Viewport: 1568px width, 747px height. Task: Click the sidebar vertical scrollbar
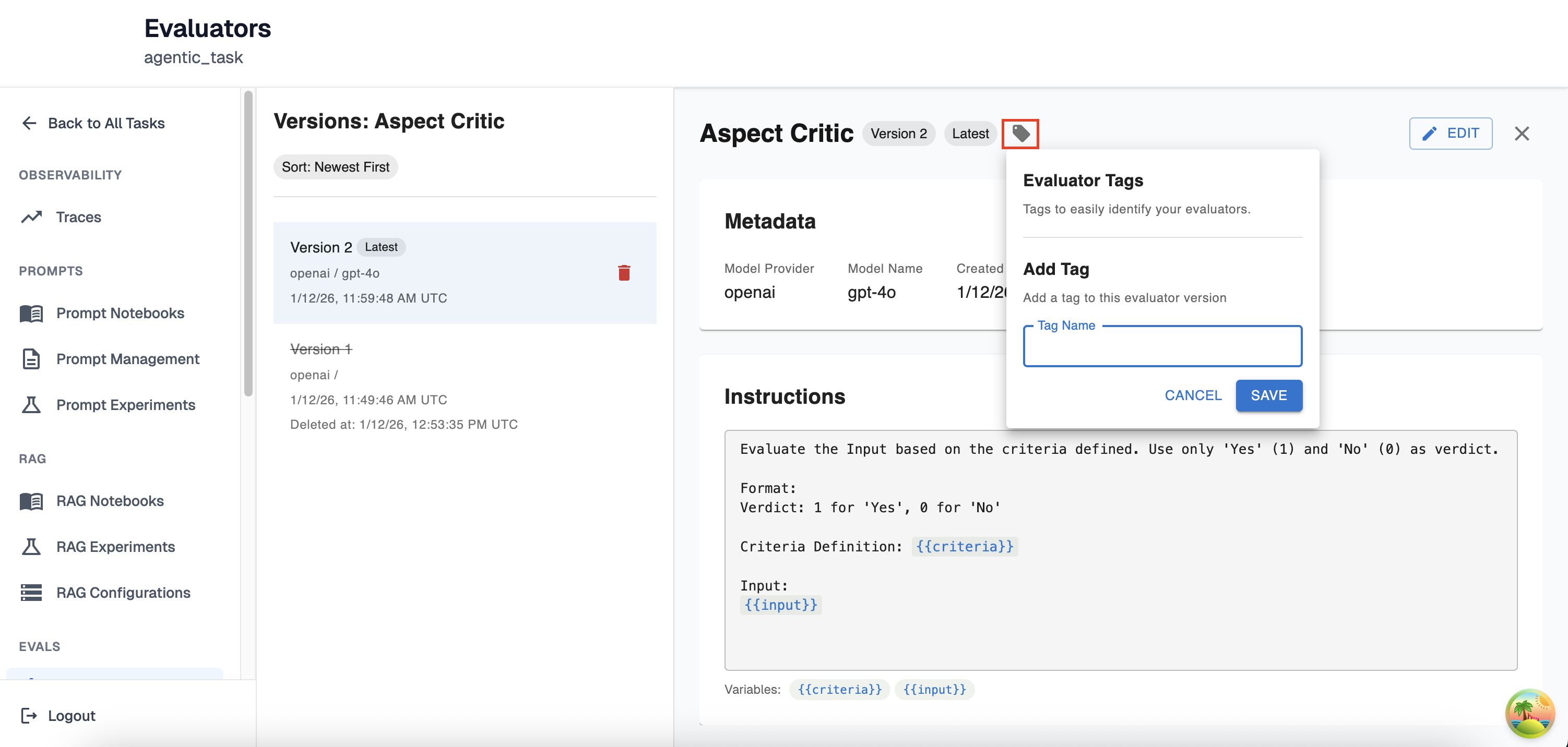coord(248,243)
